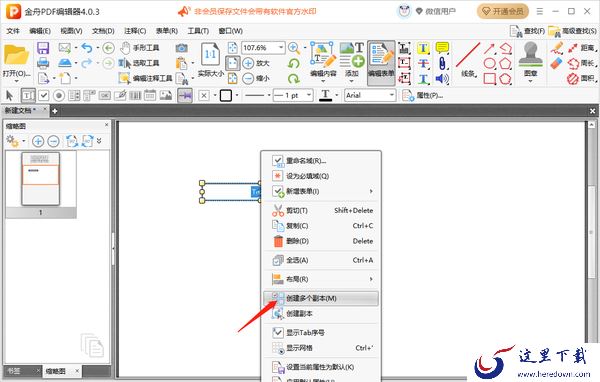Click the camera Snapshot icon
The image size is (600, 382).
point(181,48)
